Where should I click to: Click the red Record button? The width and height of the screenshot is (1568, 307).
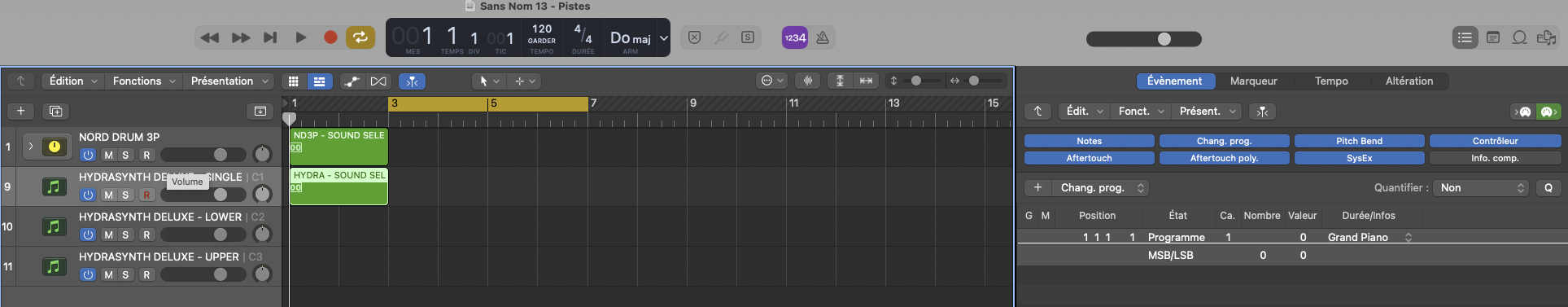point(330,37)
